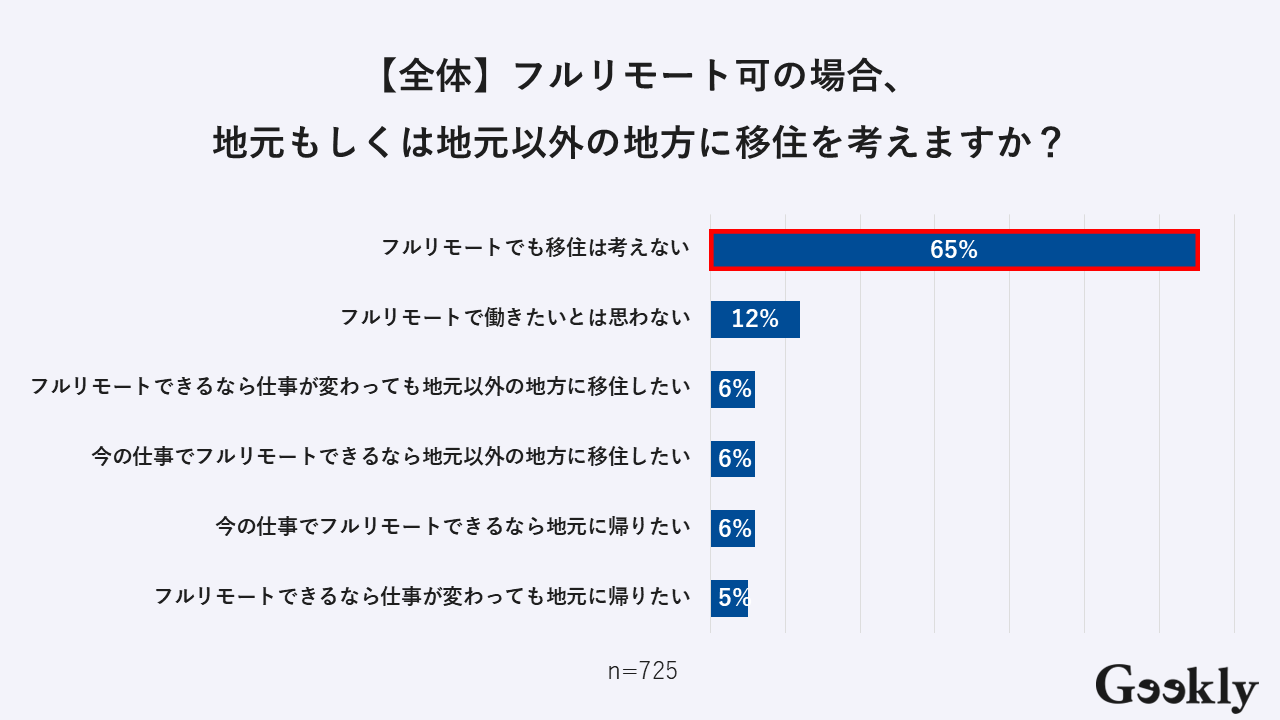The image size is (1280, 720).
Task: Click label フルリモートできるなら仕事が変わっても地元以外の地方に移住したい
Action: [x=361, y=387]
